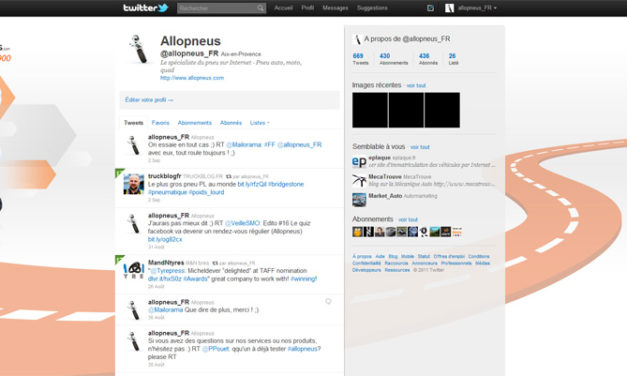Click the 'À propos' footer link
Image resolution: width=627 pixels, height=376 pixels.
(x=362, y=256)
